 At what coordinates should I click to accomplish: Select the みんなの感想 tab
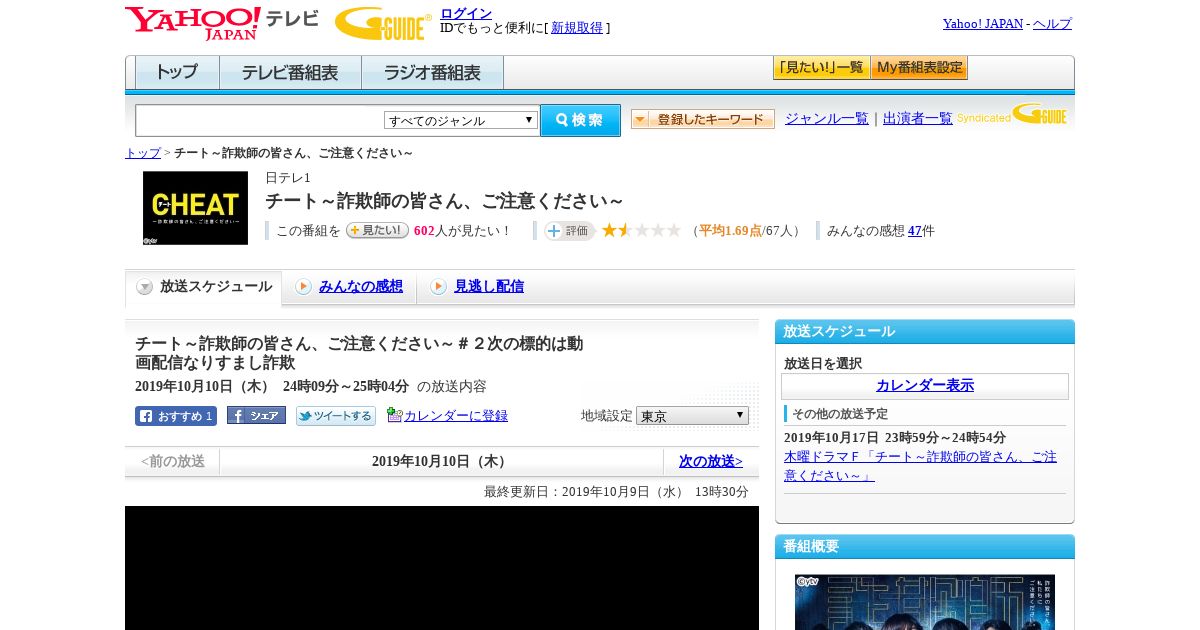click(361, 286)
